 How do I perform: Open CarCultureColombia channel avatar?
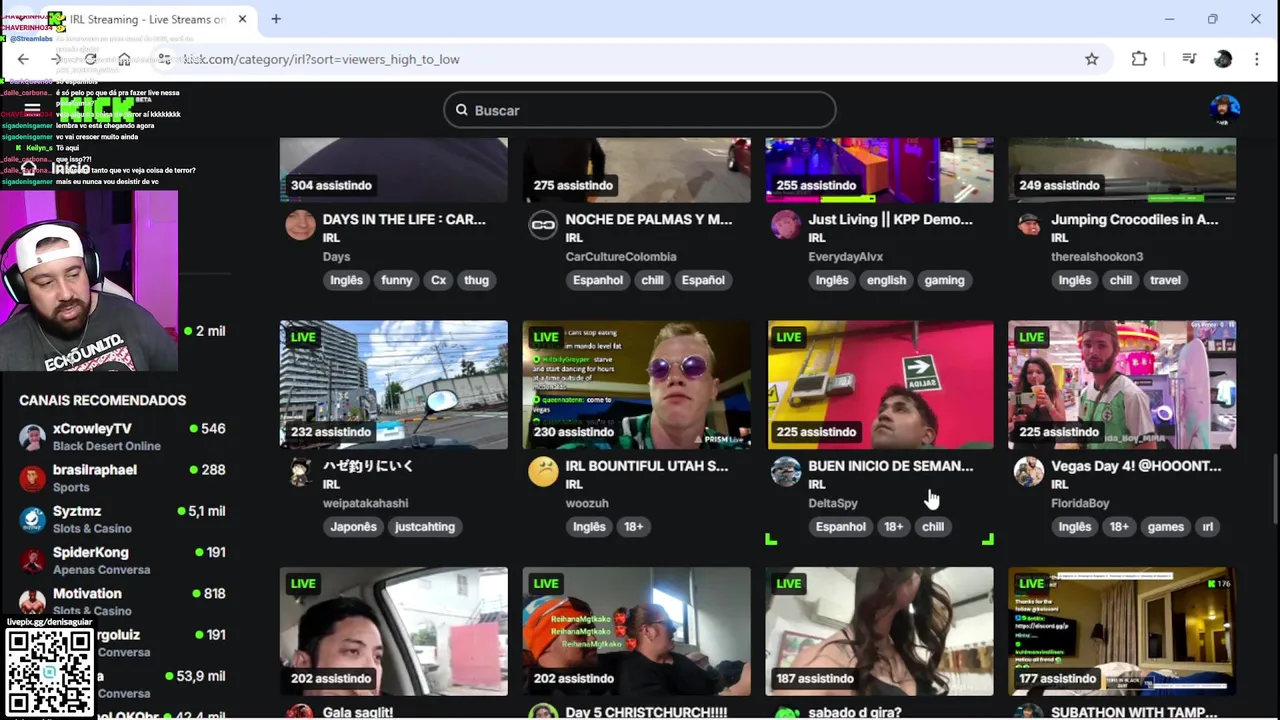[x=543, y=224]
